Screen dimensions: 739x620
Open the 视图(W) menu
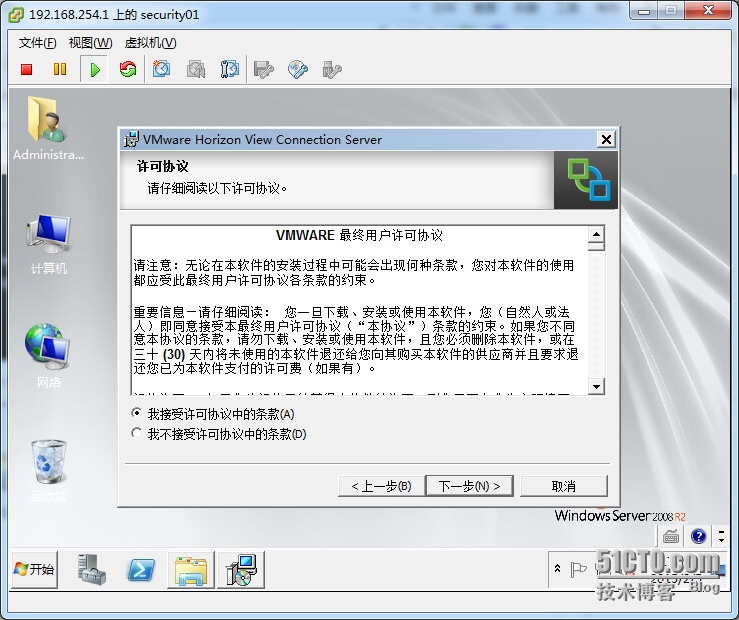[90, 43]
